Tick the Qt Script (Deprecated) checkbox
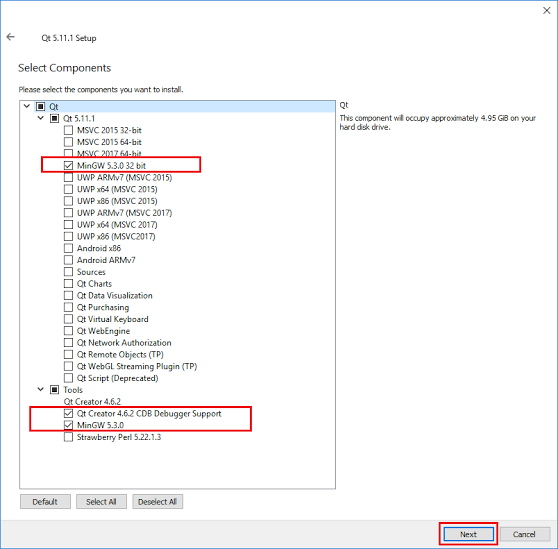Image resolution: width=558 pixels, height=549 pixels. coord(68,378)
